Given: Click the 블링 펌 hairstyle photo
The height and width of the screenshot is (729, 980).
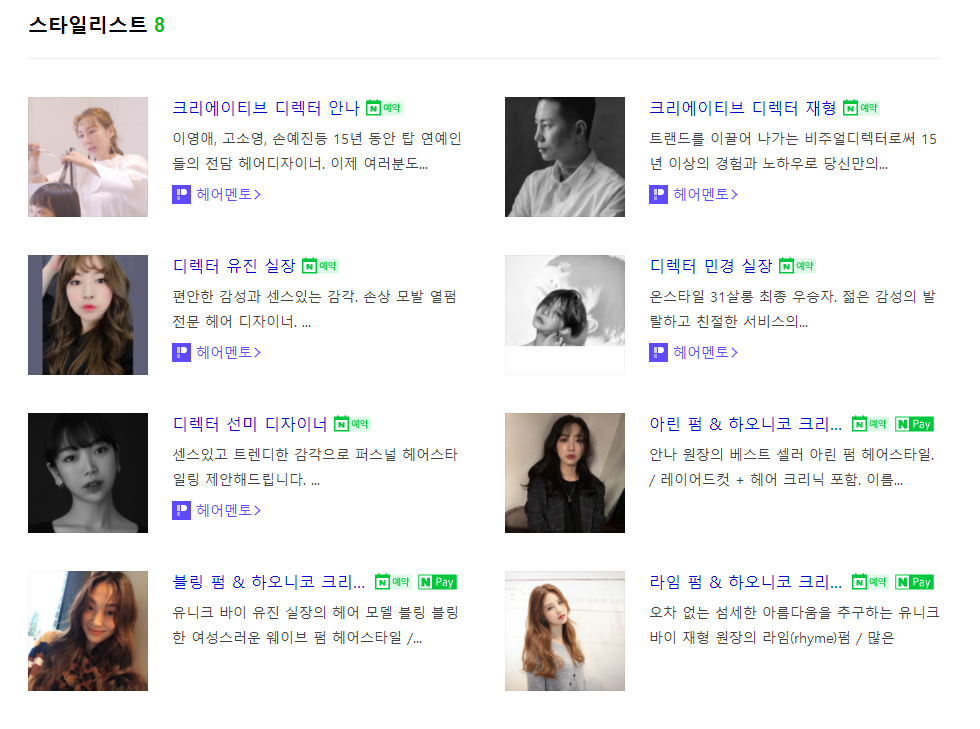Looking at the screenshot, I should click(88, 631).
